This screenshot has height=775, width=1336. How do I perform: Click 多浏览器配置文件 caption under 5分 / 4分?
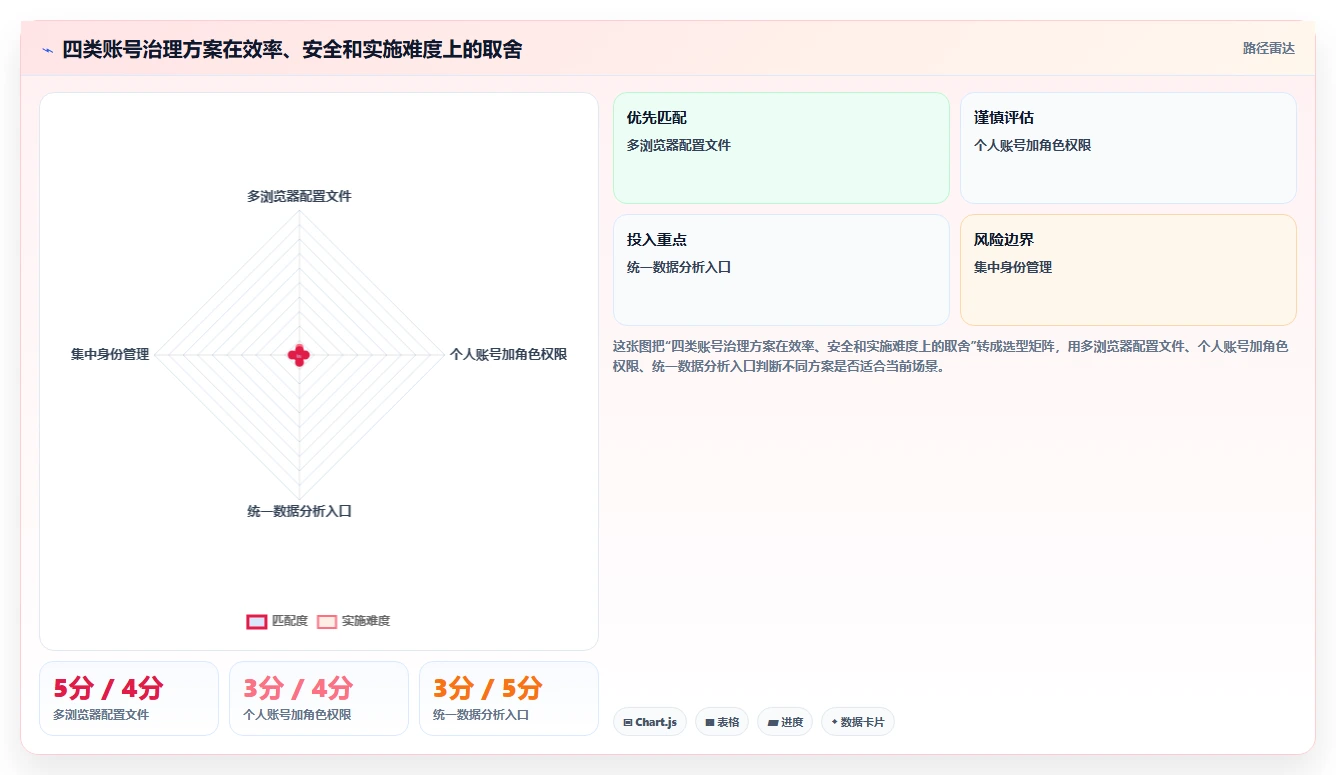point(101,715)
